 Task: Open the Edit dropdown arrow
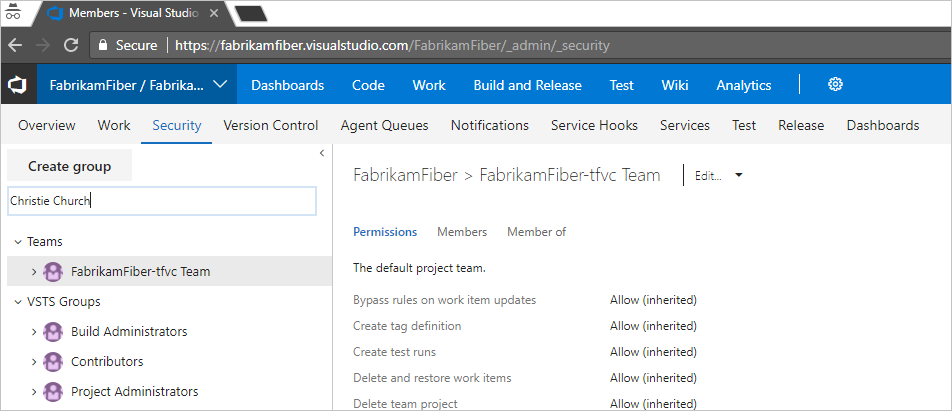738,175
